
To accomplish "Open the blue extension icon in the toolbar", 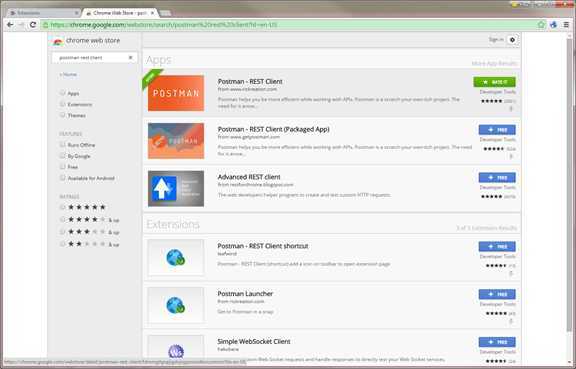I will pyautogui.click(x=554, y=25).
